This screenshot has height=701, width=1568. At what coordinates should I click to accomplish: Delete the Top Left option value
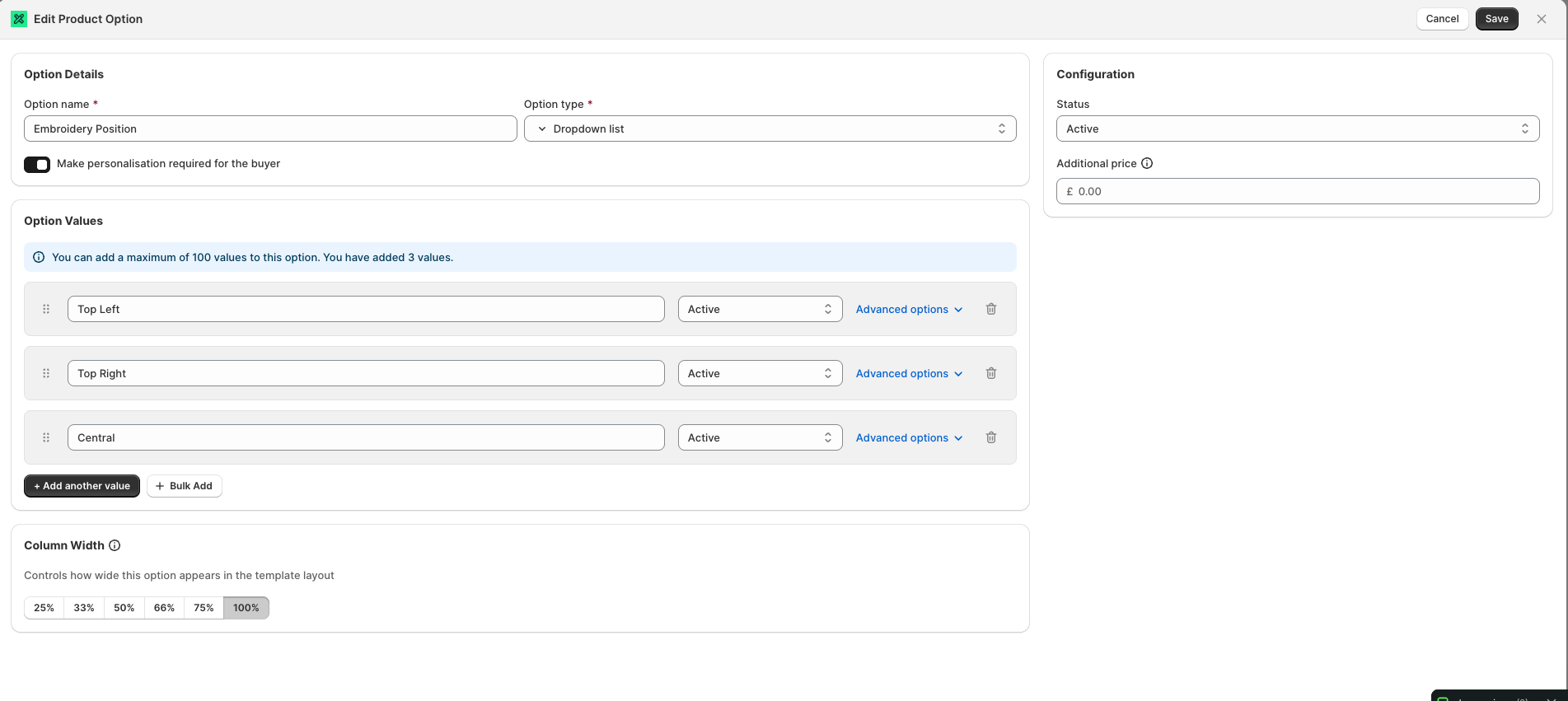coord(991,309)
